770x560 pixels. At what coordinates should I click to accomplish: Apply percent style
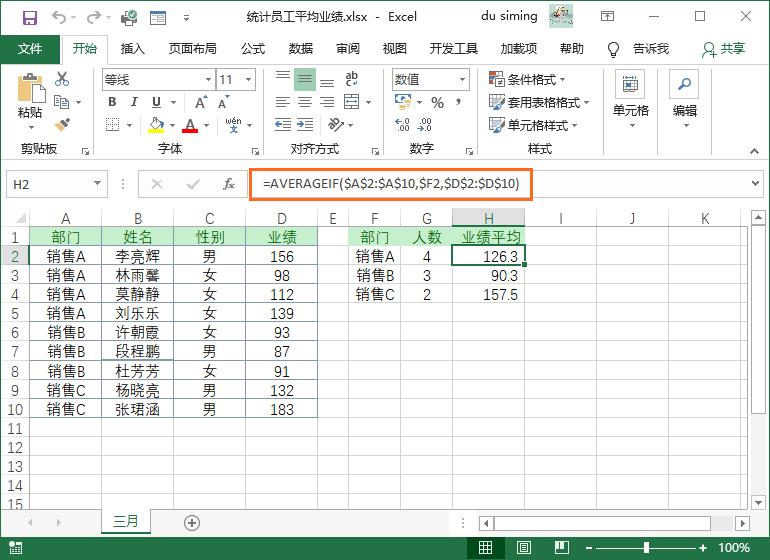pyautogui.click(x=437, y=102)
